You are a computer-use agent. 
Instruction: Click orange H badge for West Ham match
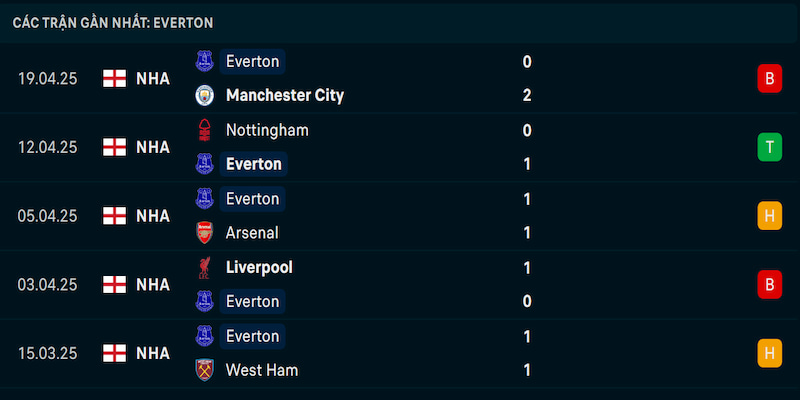pyautogui.click(x=769, y=353)
